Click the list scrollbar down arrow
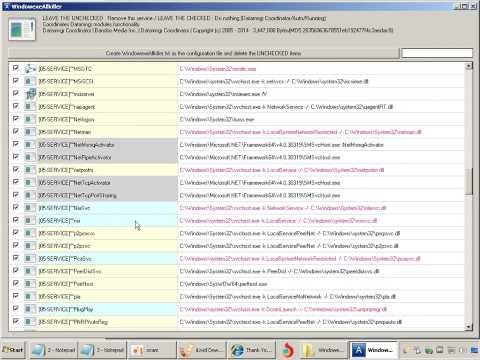The height and width of the screenshot is (360, 480). tap(469, 327)
